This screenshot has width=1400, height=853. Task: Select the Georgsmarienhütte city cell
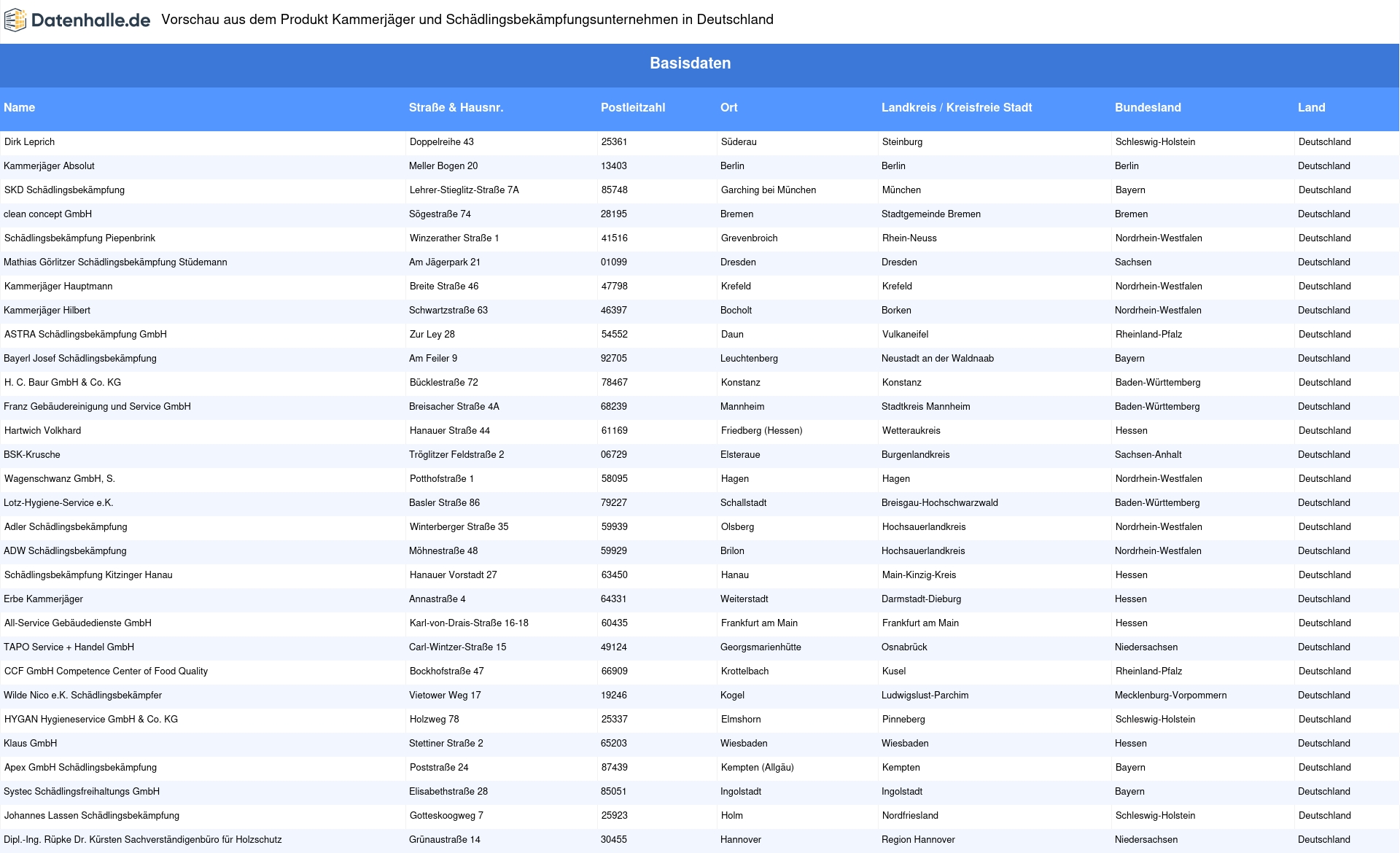761,647
